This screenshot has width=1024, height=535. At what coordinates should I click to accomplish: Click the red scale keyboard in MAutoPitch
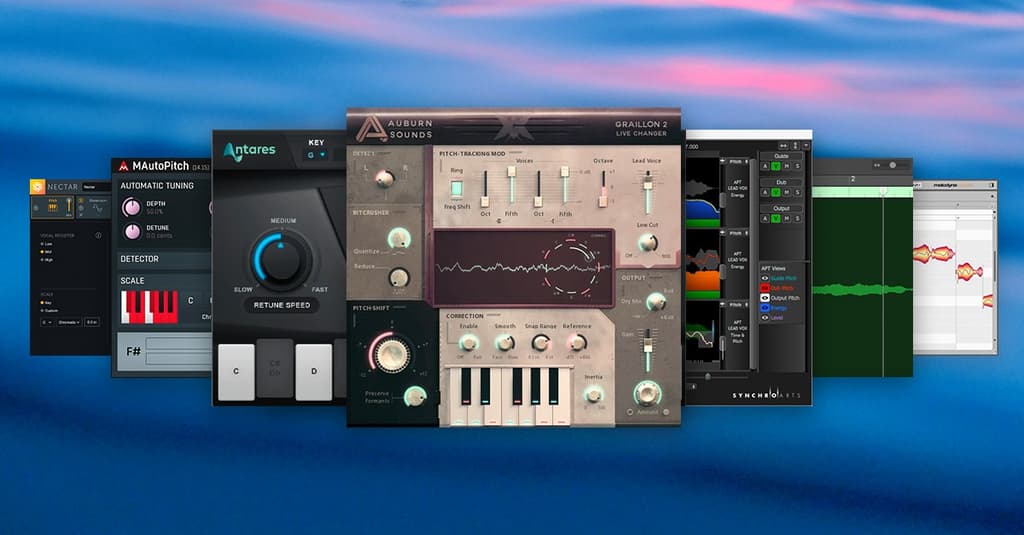point(150,307)
